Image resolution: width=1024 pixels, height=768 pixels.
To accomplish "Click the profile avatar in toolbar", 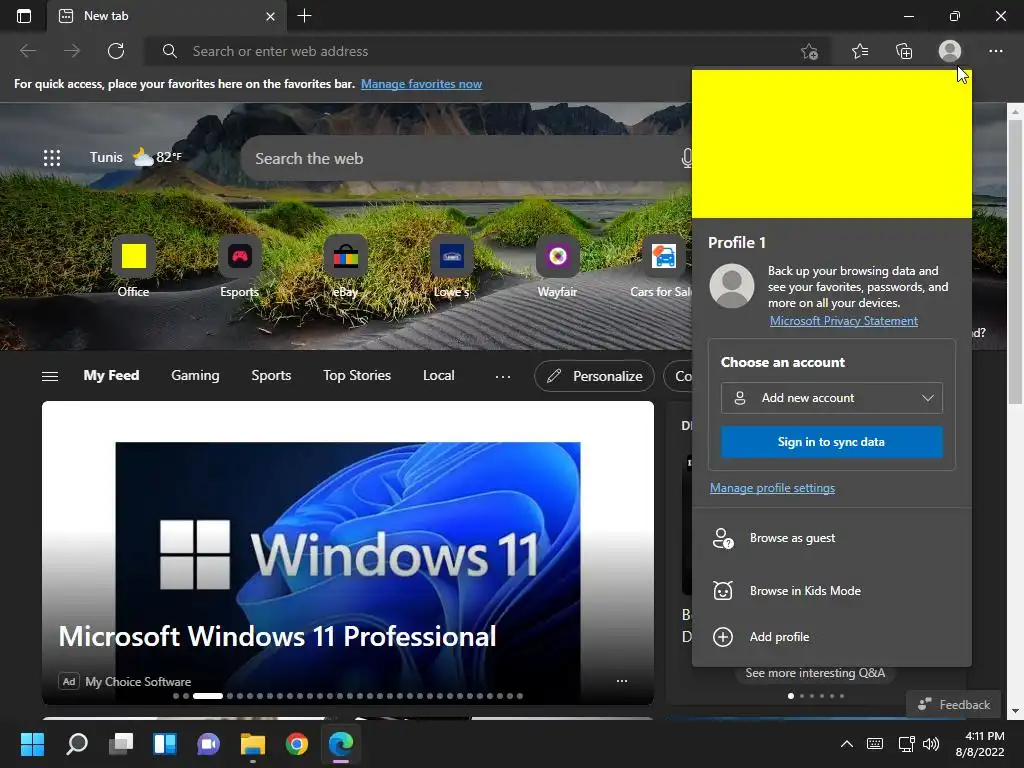I will [950, 51].
